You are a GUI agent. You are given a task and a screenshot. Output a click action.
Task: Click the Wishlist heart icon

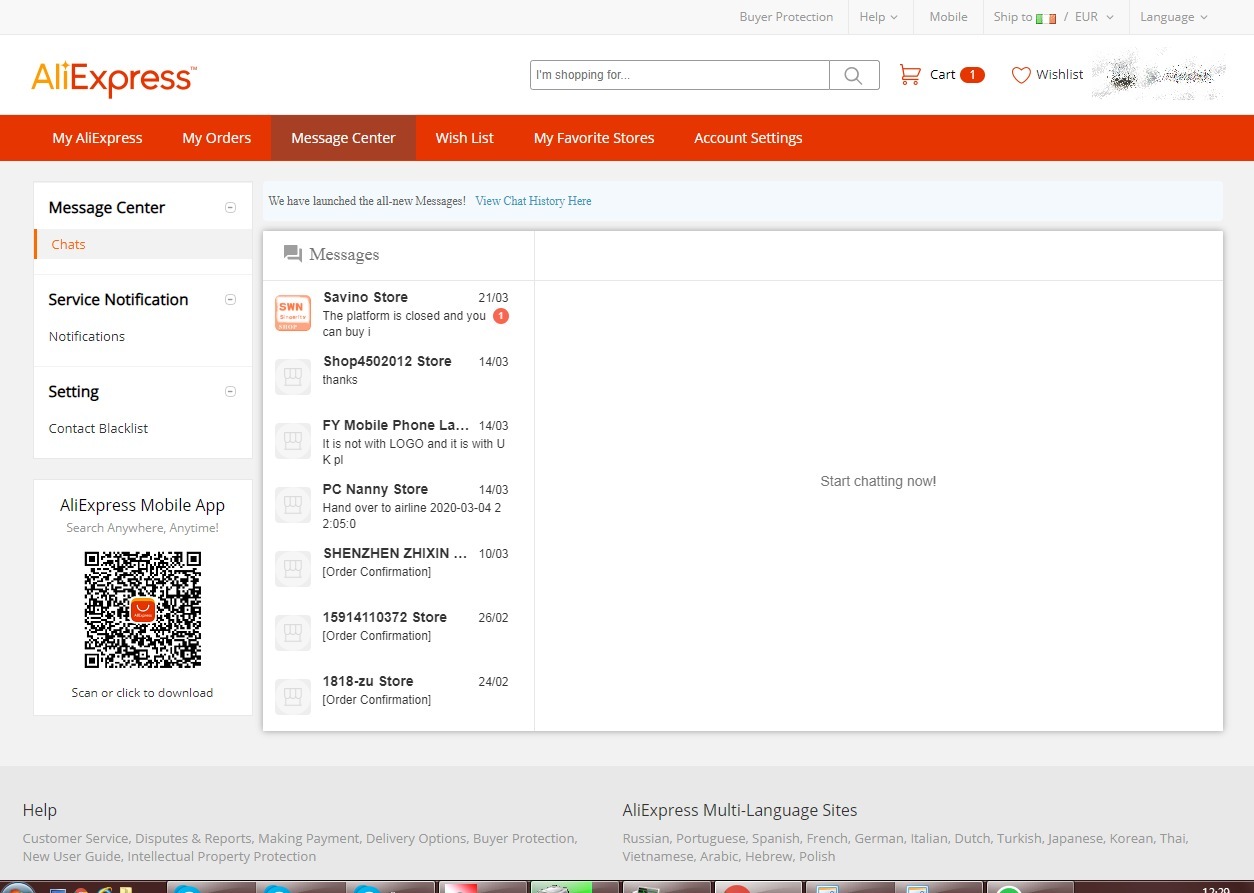(1021, 75)
